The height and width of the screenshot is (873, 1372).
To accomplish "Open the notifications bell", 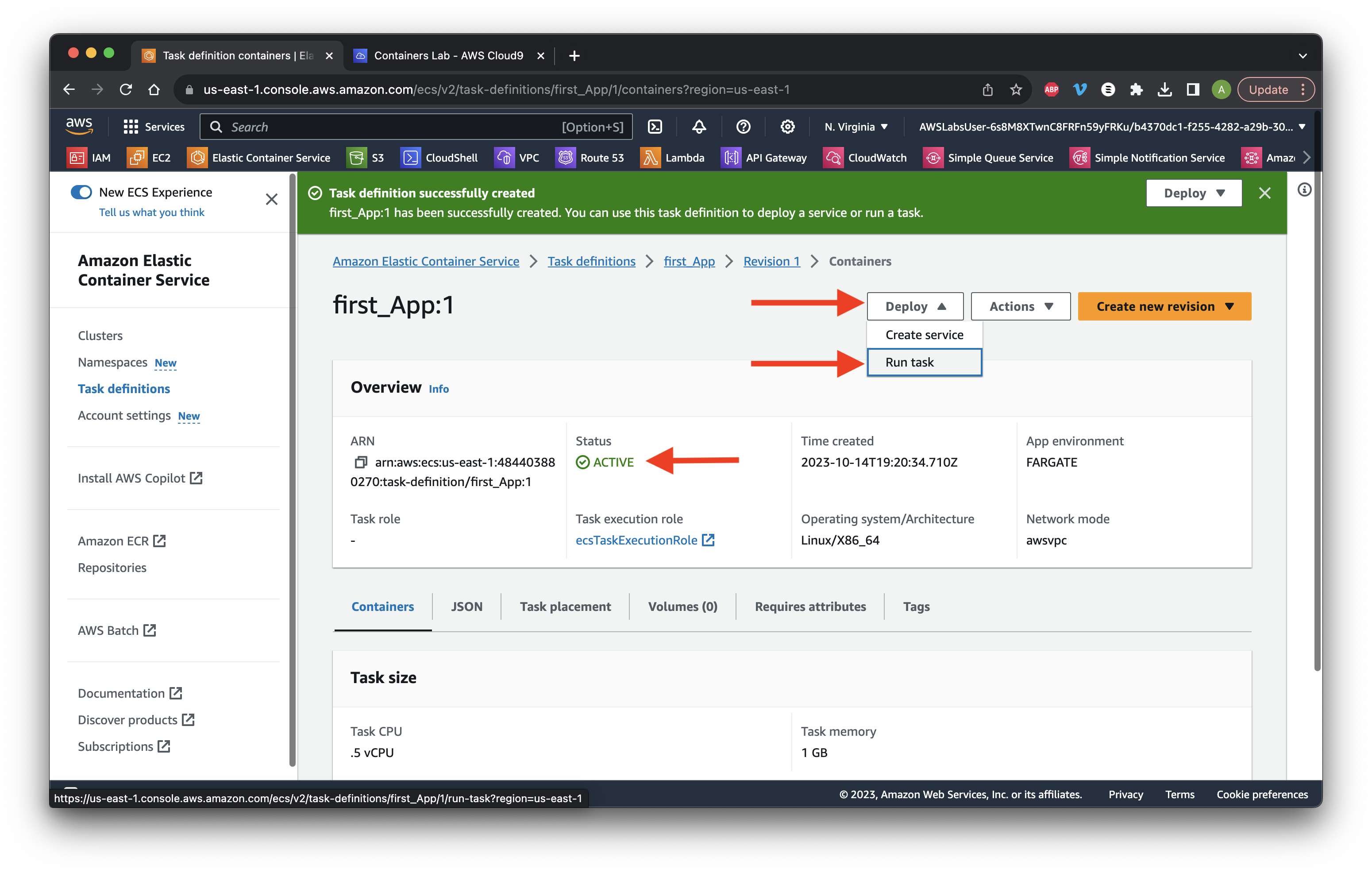I will tap(698, 127).
